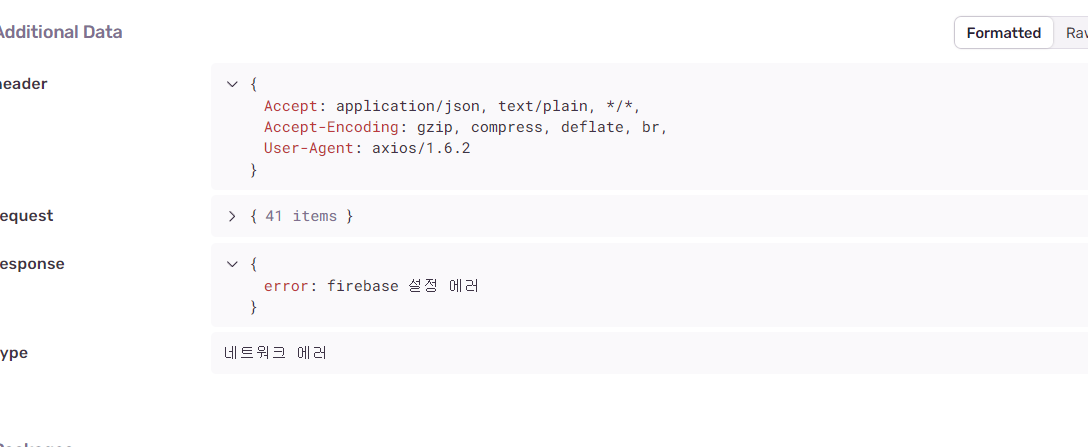Switch to the Raw view
The height and width of the screenshot is (447, 1088).
point(1074,33)
